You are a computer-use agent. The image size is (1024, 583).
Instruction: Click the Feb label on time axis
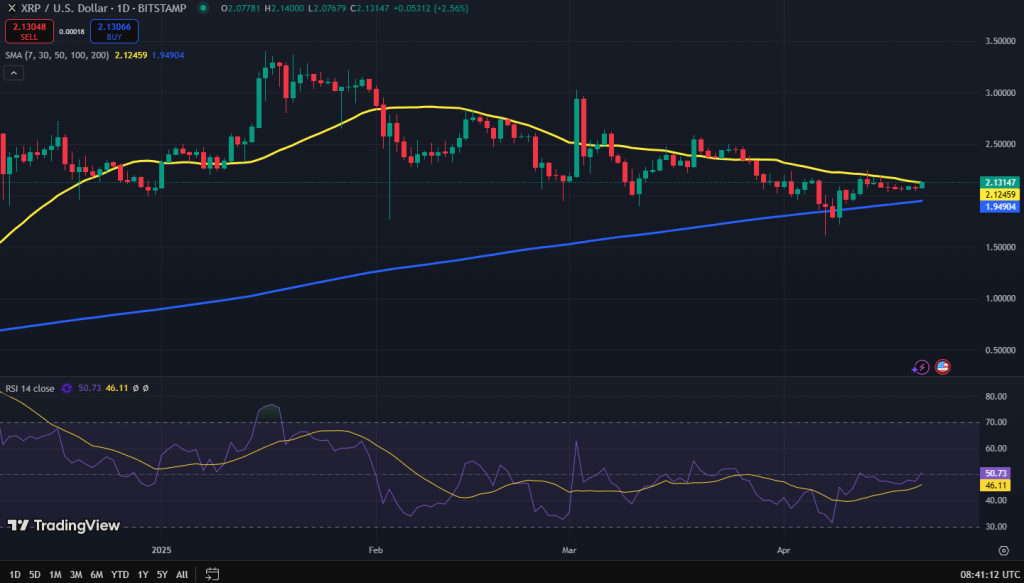375,550
